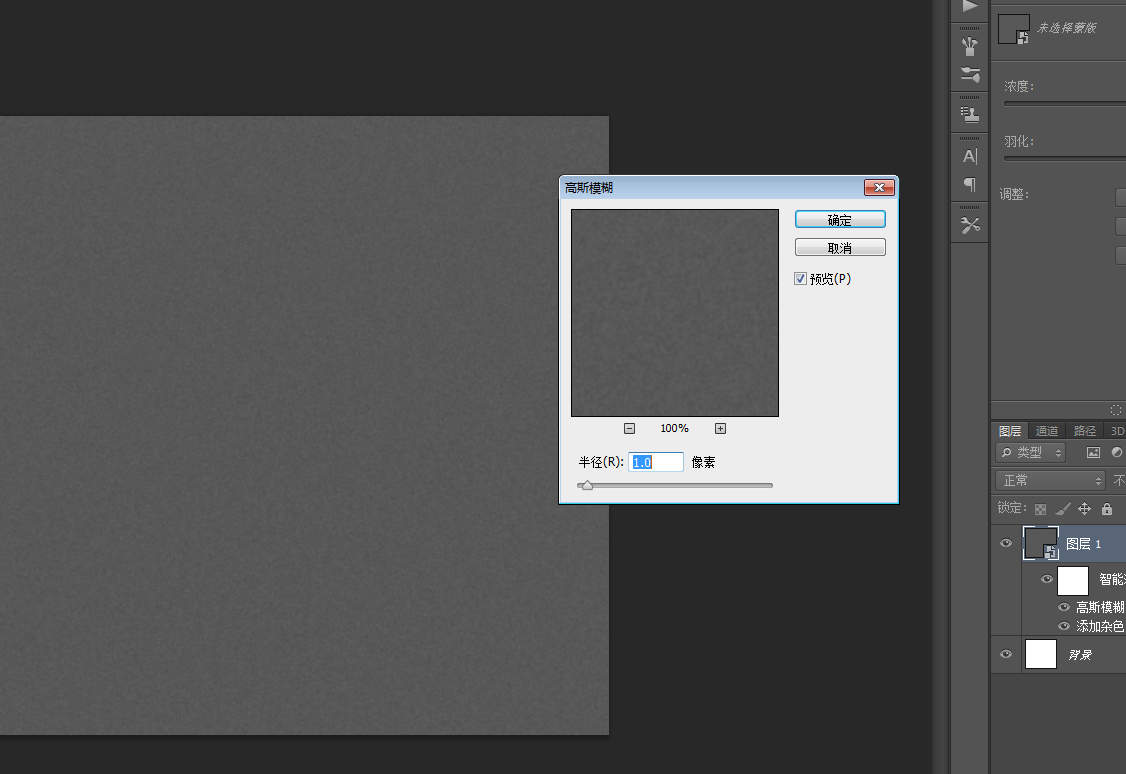The width and height of the screenshot is (1126, 774).
Task: Select the 添加杂色 filter entry
Action: 1100,627
